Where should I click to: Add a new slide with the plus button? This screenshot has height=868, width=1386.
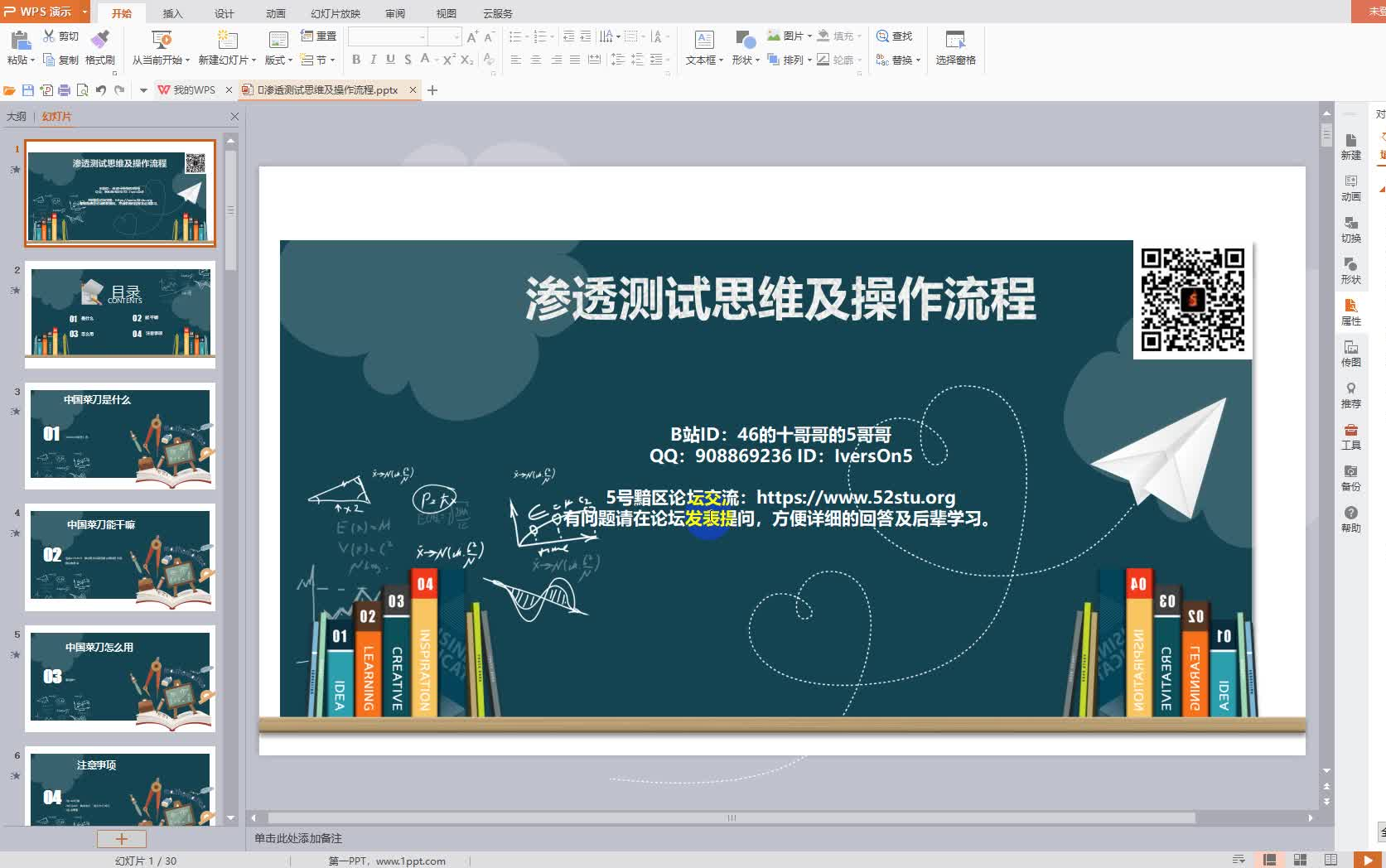coord(121,838)
